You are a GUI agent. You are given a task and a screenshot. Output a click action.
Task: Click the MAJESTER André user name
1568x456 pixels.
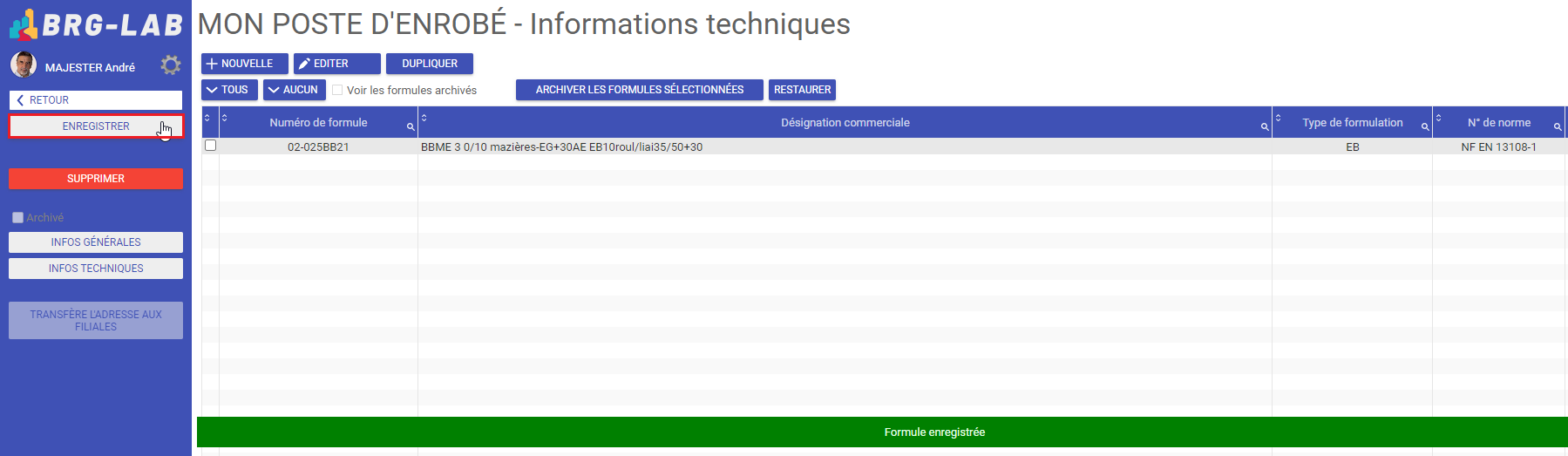(90, 67)
